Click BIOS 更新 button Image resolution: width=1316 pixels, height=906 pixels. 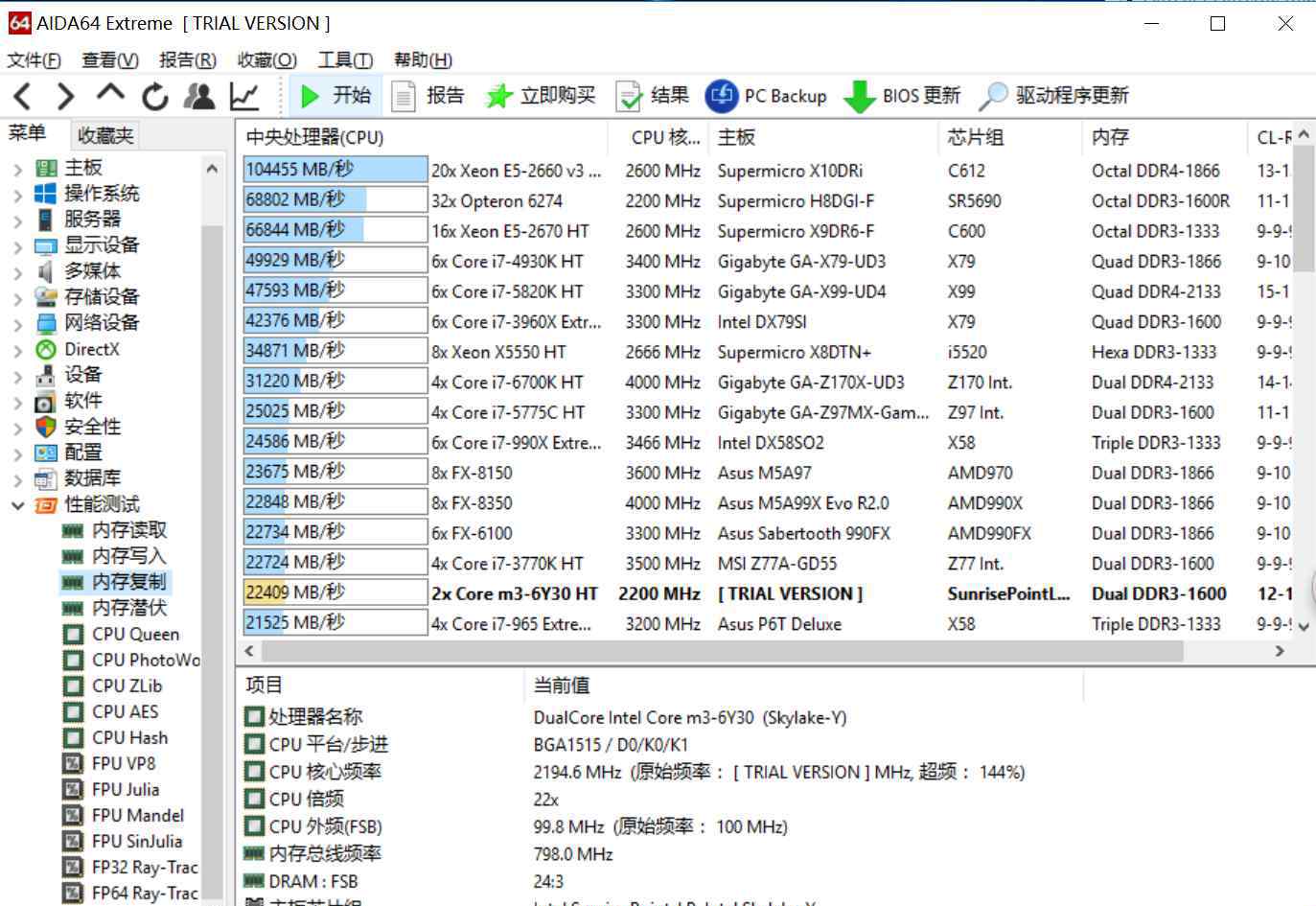(901, 96)
